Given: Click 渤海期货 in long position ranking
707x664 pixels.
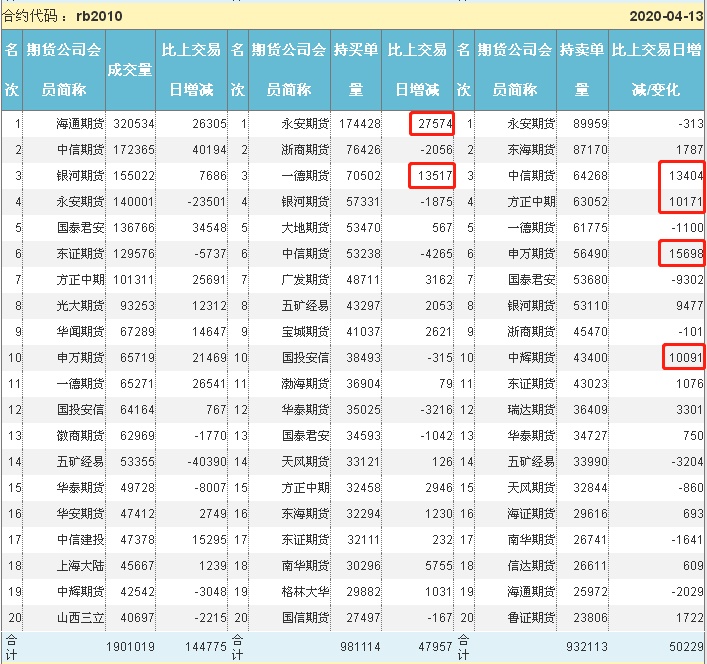Looking at the screenshot, I should tap(305, 384).
